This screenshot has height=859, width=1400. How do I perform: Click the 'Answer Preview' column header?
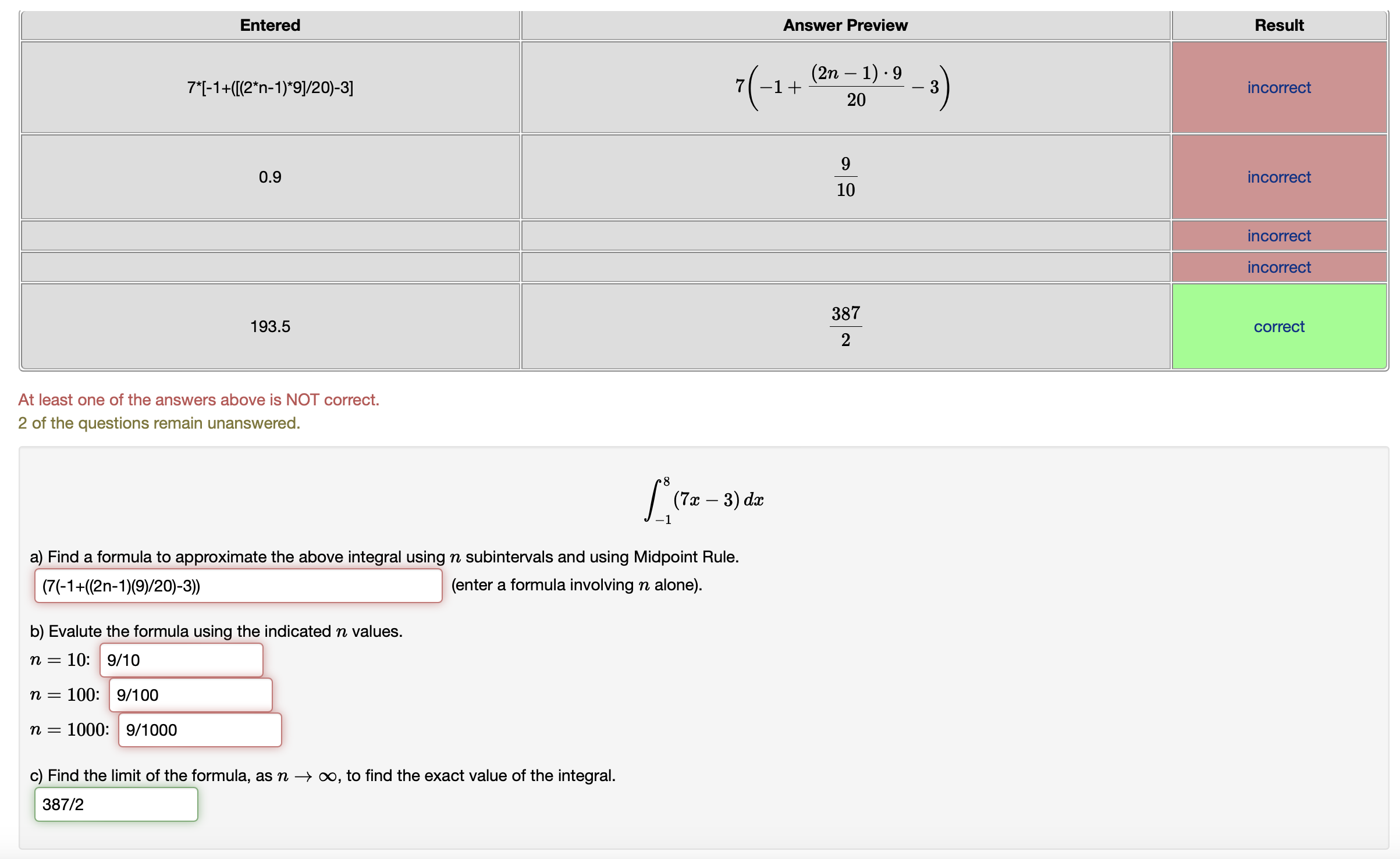(x=845, y=25)
